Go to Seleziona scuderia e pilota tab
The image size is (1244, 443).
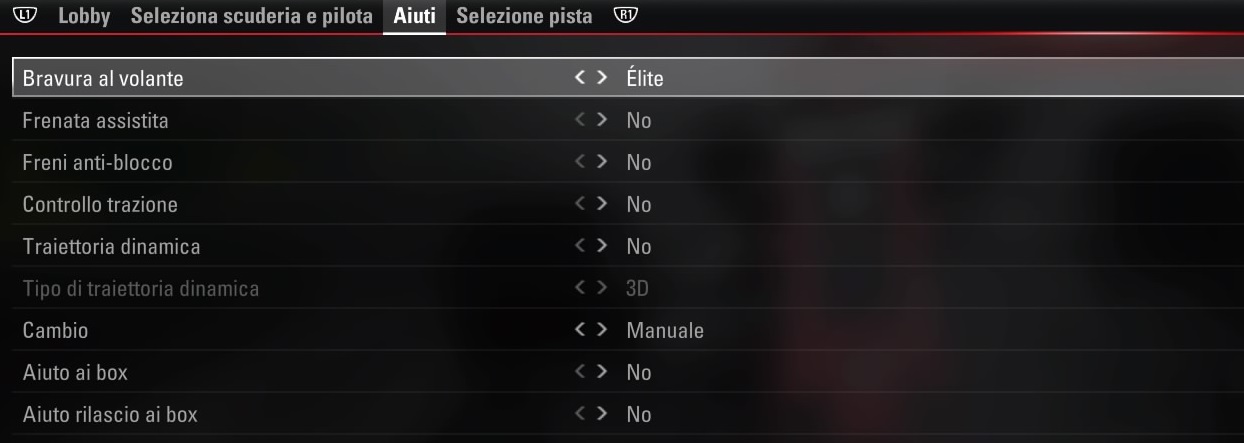[x=252, y=16]
